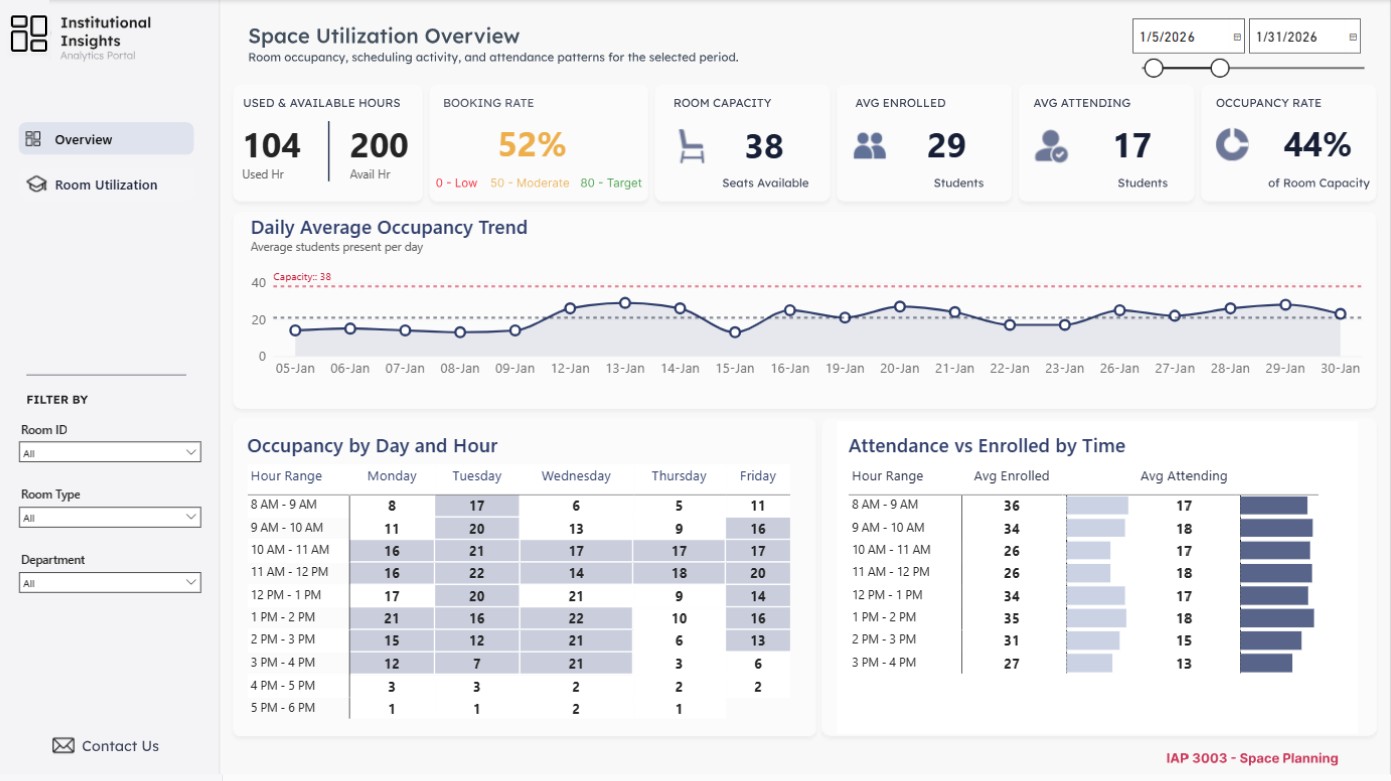Click the Avg Enrolled bar for 2 PM - 3 PM

[x=1093, y=640]
